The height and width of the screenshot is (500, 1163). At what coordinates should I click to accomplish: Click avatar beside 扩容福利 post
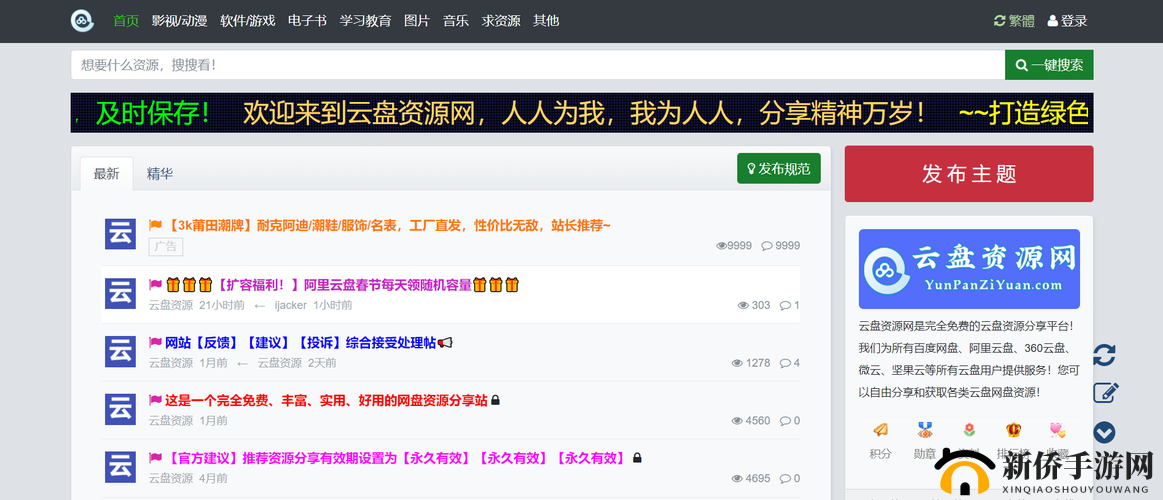tap(119, 292)
